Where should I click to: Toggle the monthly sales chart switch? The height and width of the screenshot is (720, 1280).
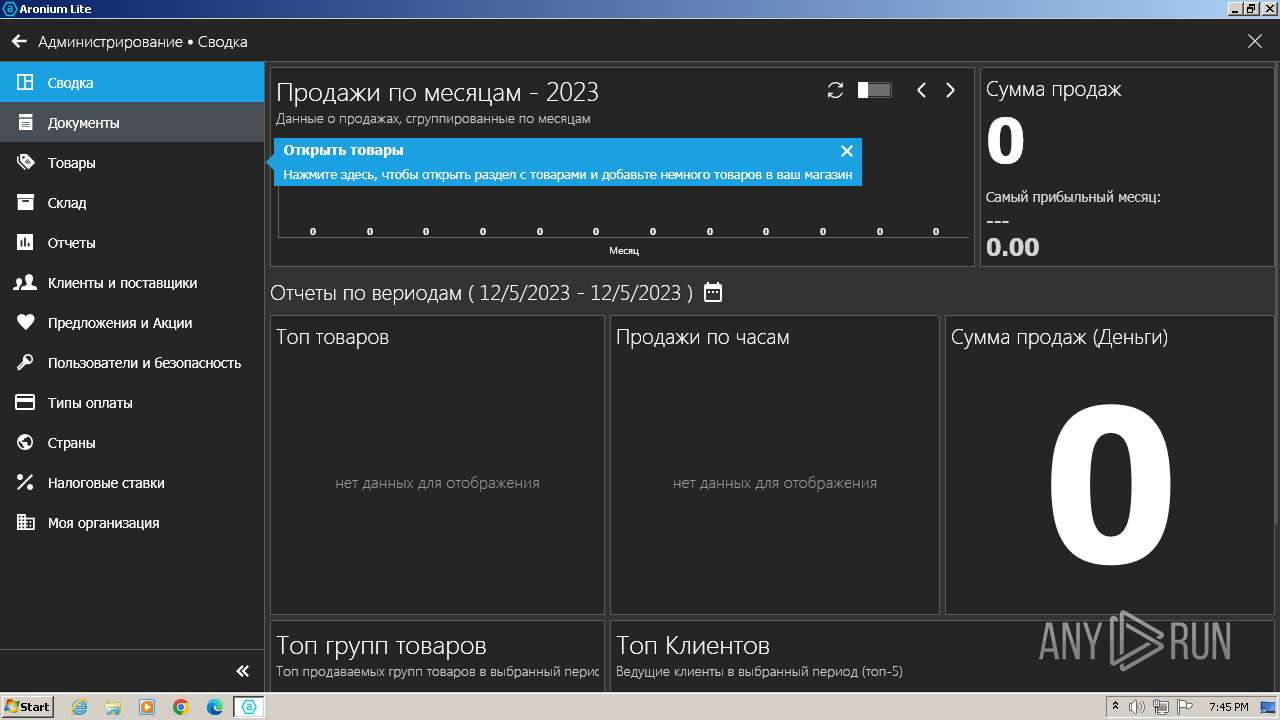[x=874, y=90]
